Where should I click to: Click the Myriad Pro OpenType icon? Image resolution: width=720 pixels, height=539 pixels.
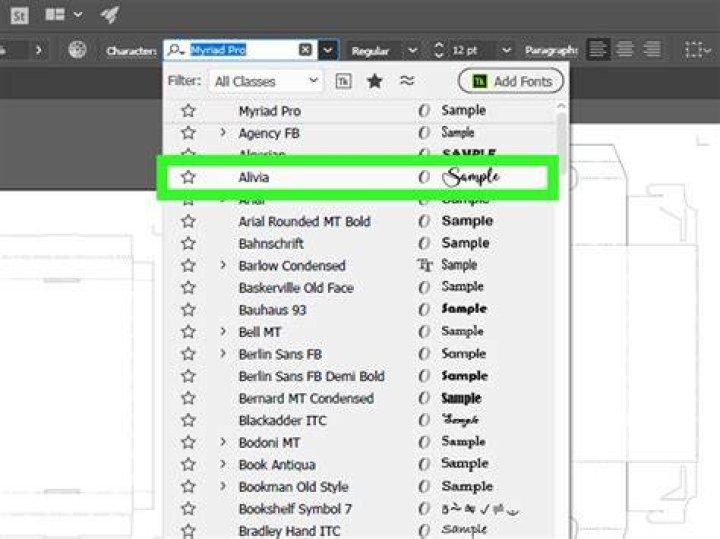[424, 111]
